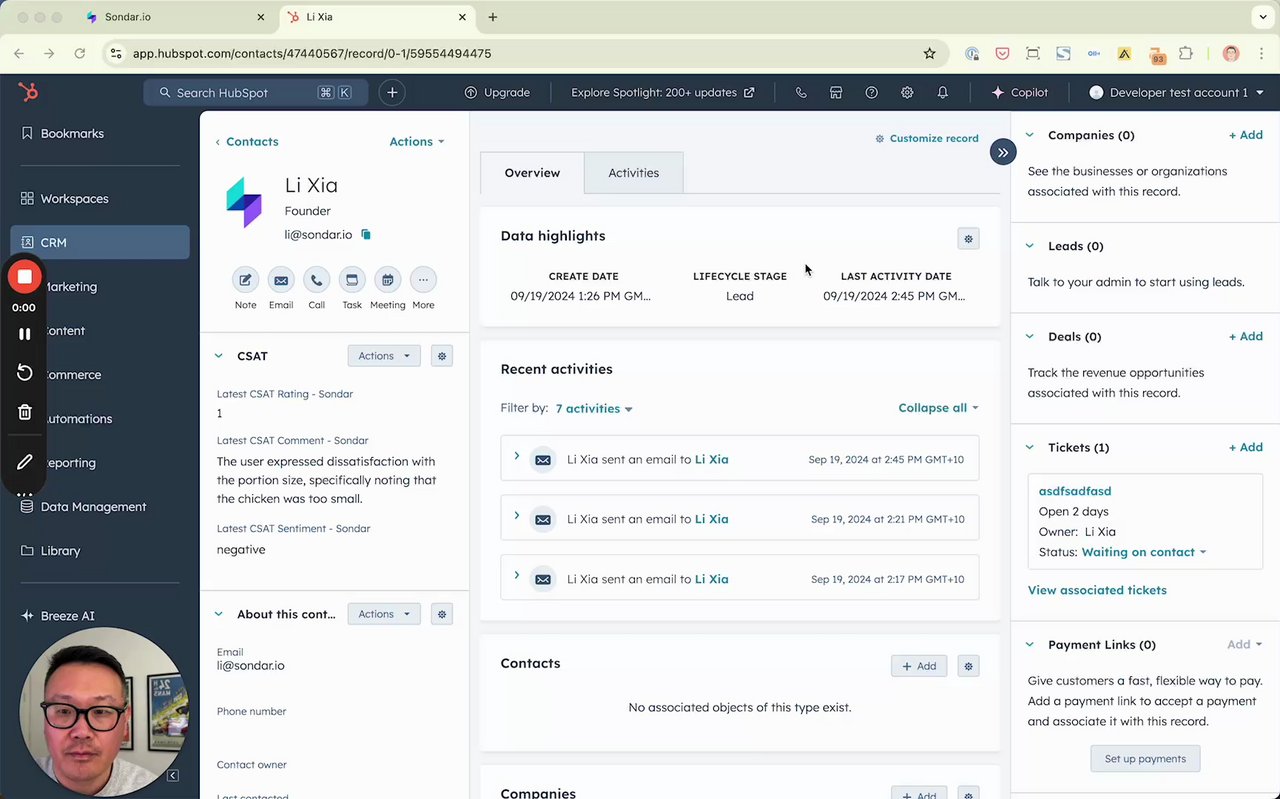Collapse the Leads (0) panel
The height and width of the screenshot is (799, 1280).
pos(1030,246)
